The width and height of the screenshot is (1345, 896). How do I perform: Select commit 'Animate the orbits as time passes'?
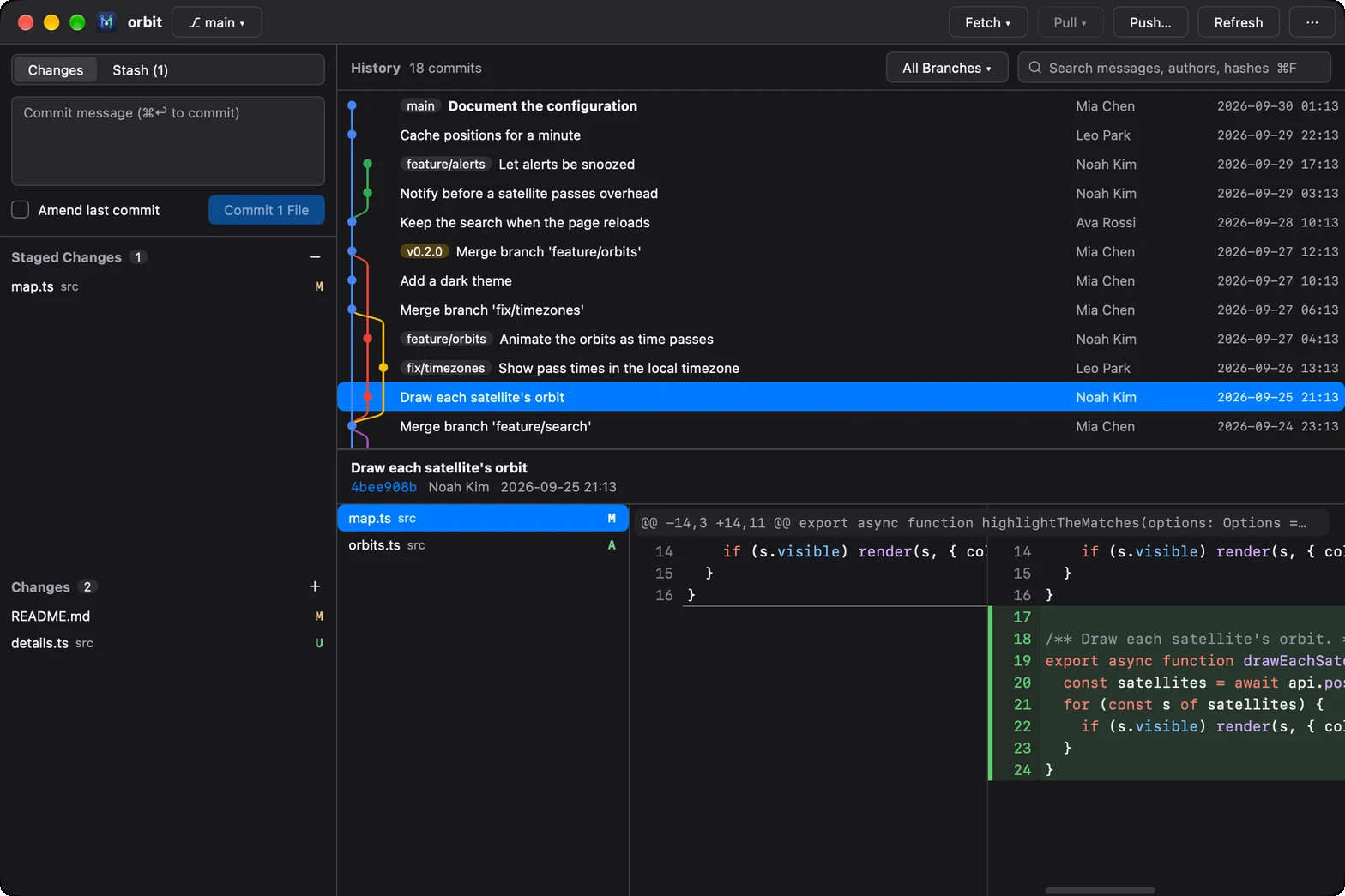841,339
